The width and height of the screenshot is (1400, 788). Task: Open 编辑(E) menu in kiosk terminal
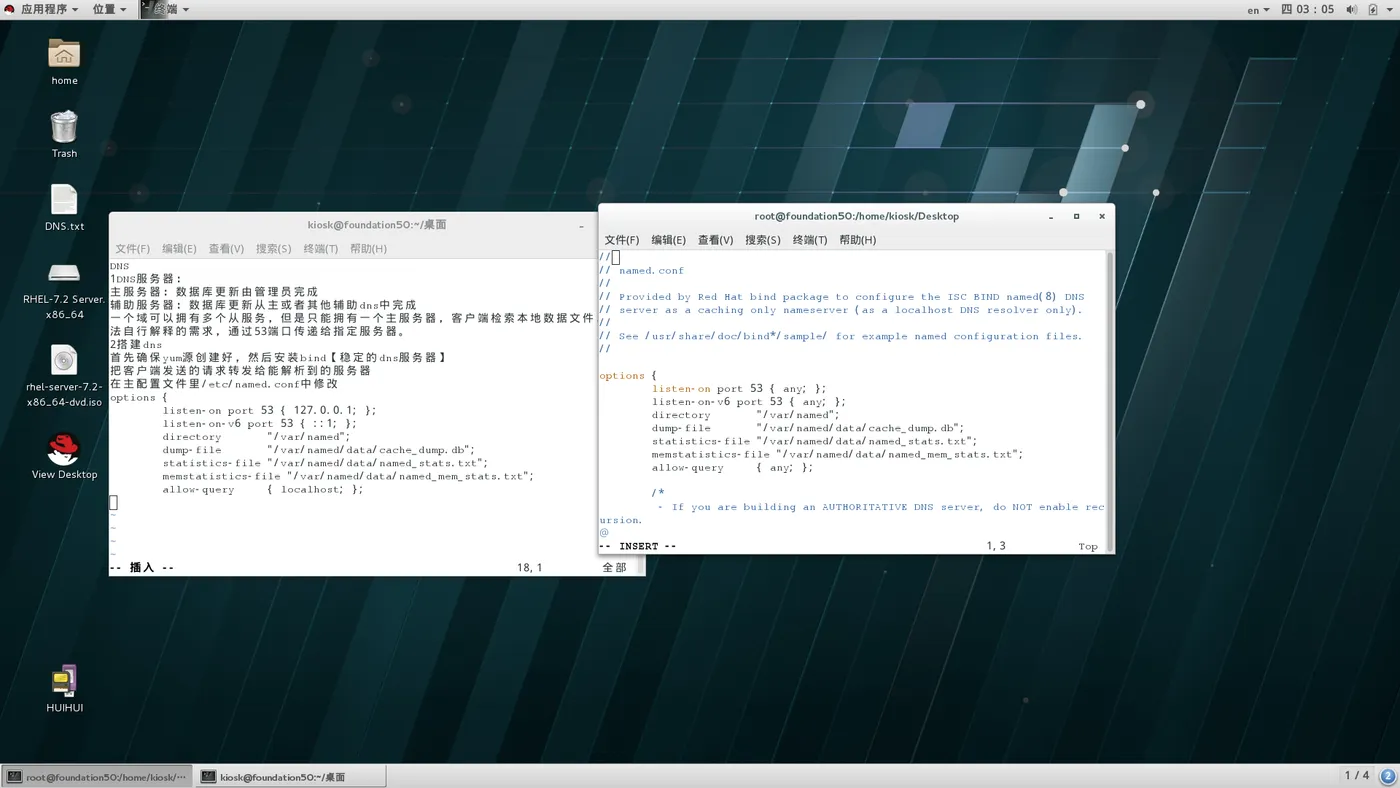[179, 249]
